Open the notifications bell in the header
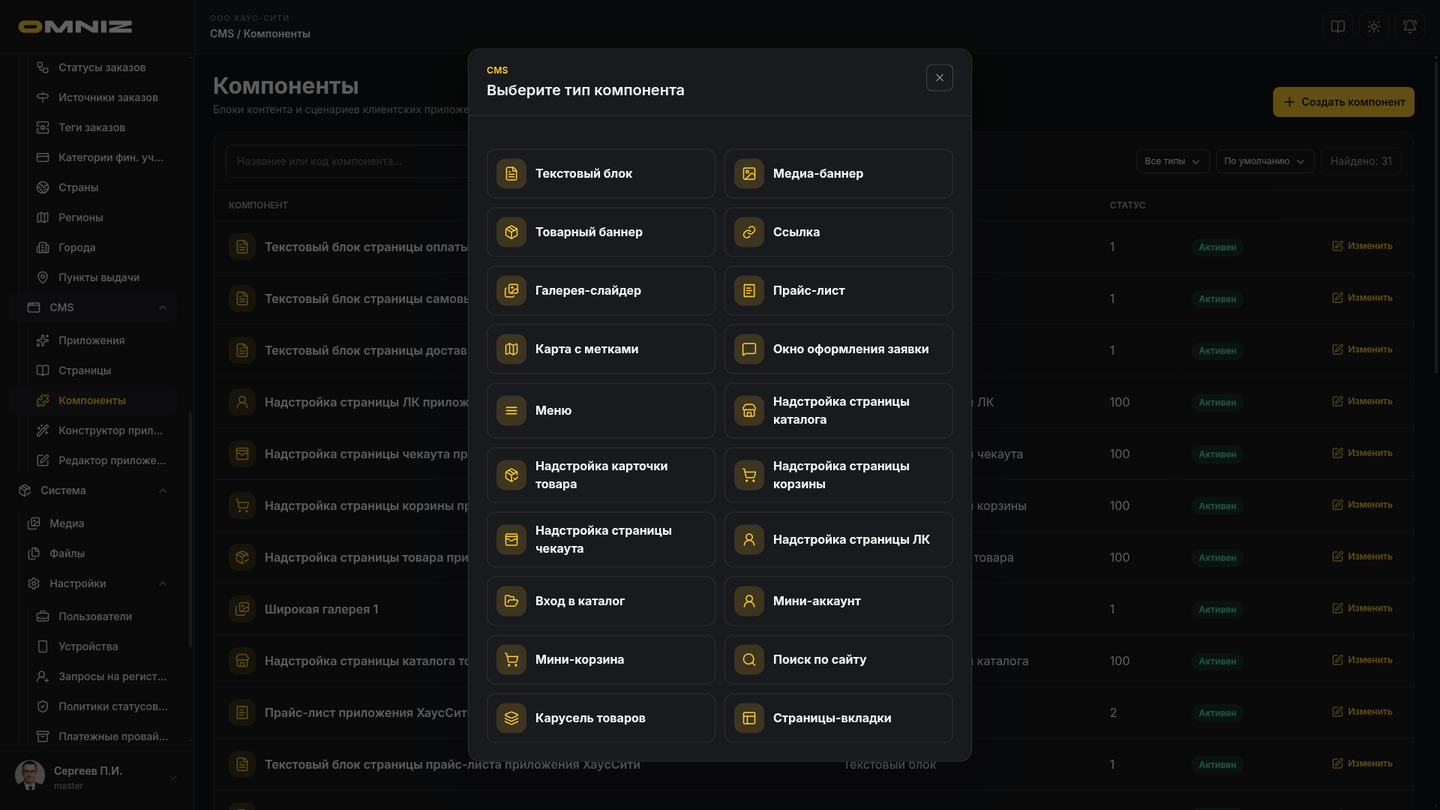 pyautogui.click(x=1410, y=27)
